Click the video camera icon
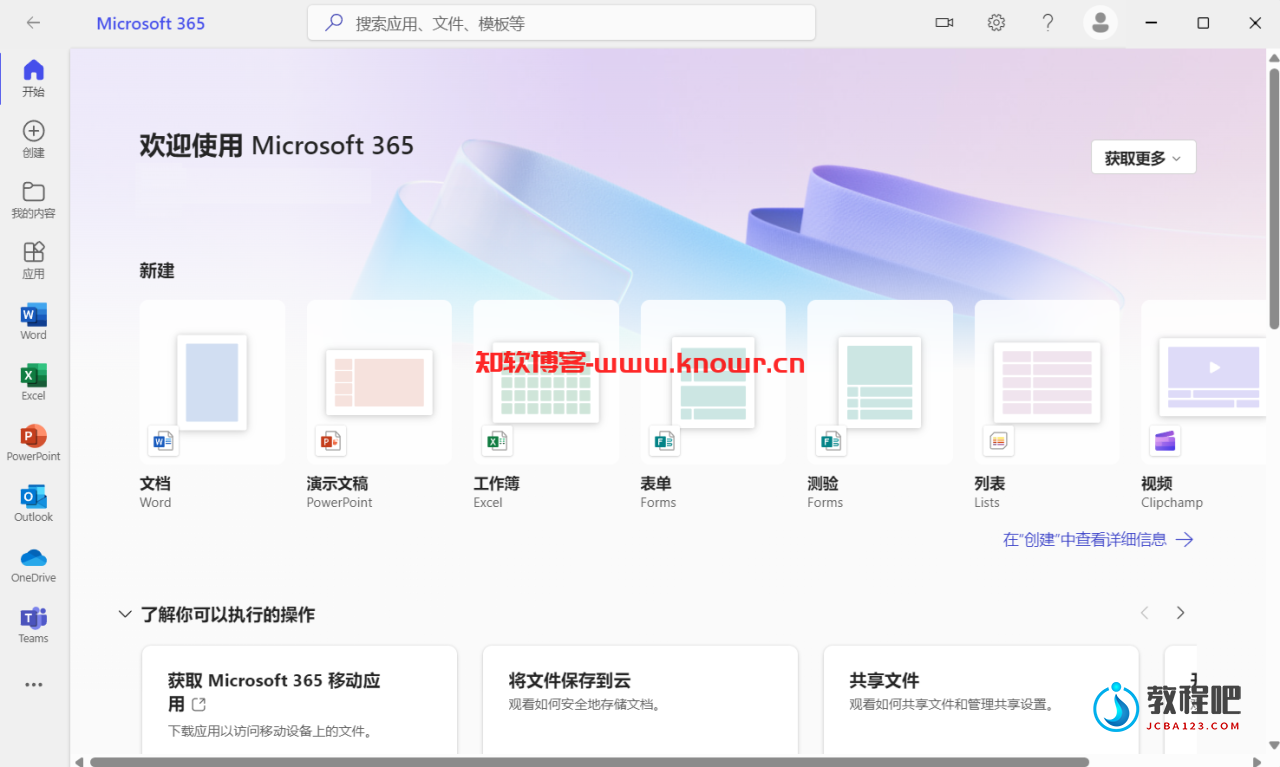1280x767 pixels. [x=944, y=23]
